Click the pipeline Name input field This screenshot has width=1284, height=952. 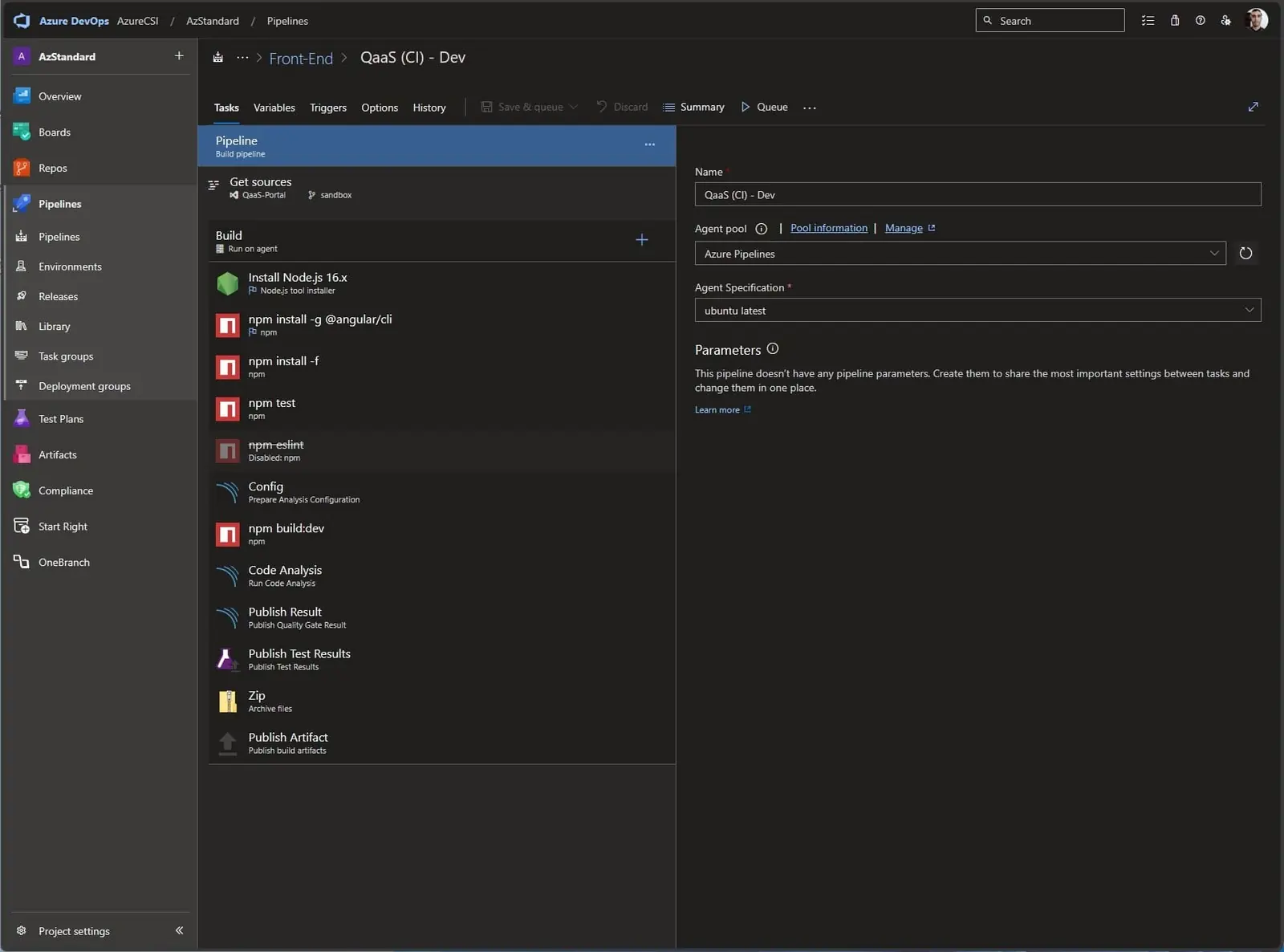click(977, 194)
